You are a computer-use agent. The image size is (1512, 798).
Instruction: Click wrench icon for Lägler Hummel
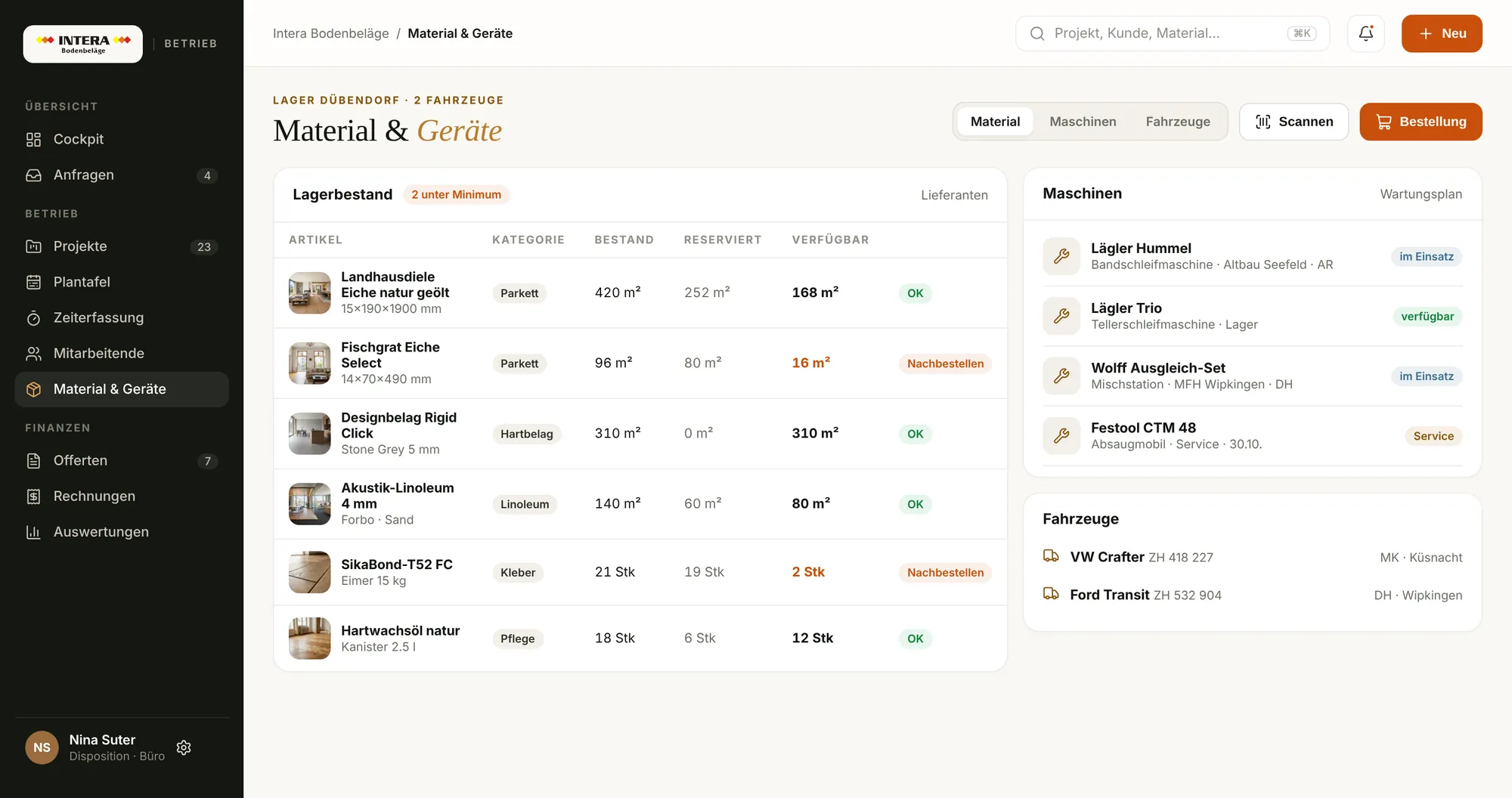coord(1061,256)
